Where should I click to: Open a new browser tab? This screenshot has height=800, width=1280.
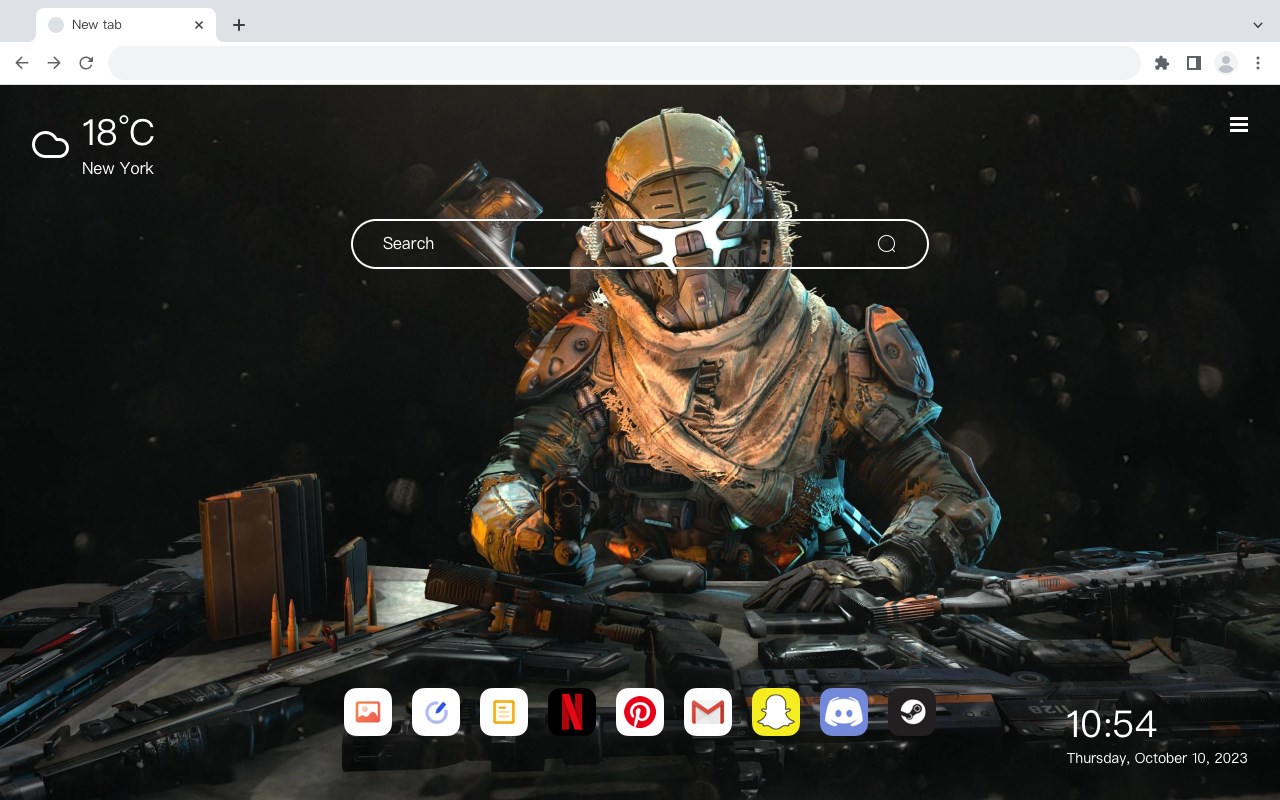[238, 25]
